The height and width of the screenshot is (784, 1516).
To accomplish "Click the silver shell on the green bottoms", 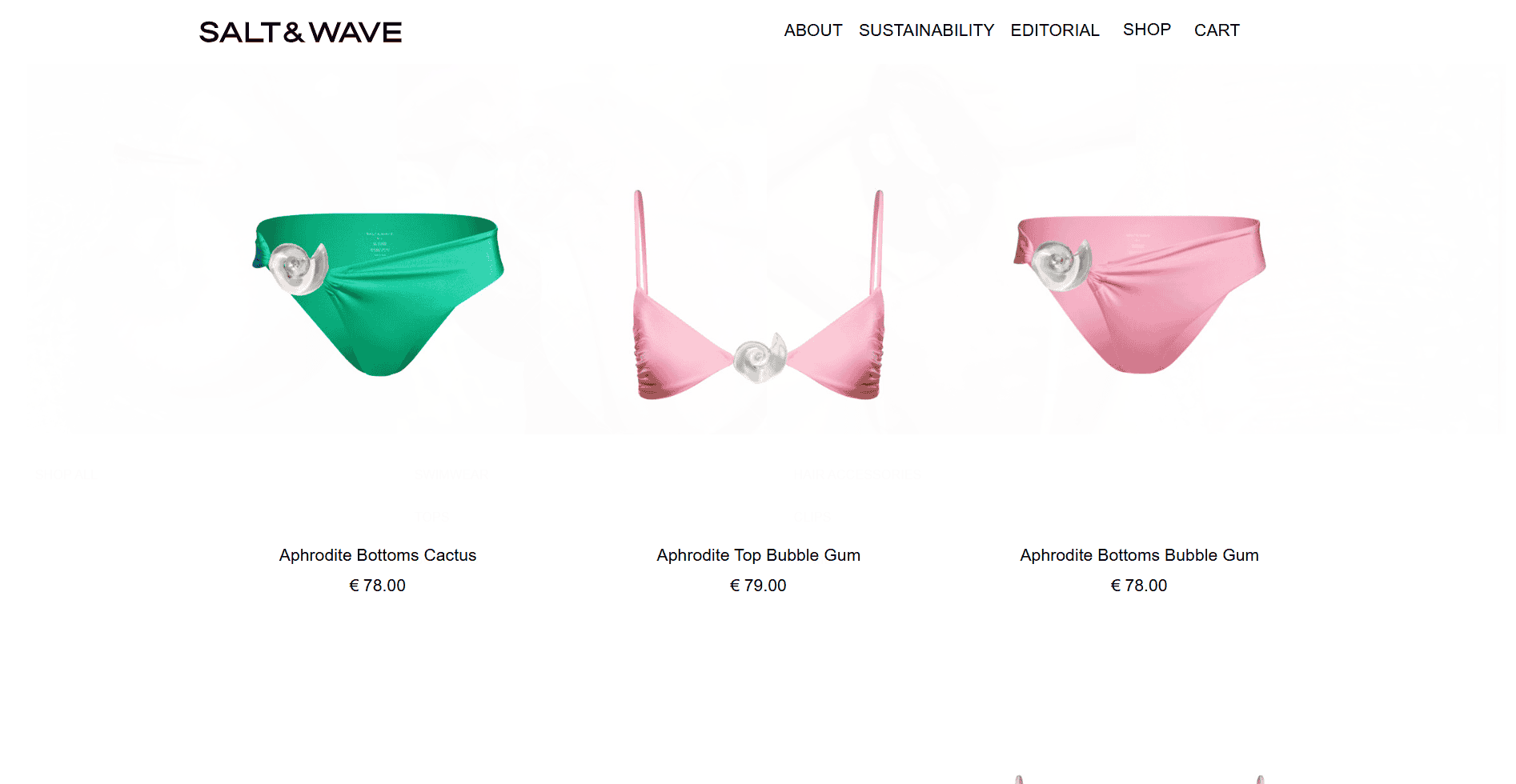I will (298, 268).
